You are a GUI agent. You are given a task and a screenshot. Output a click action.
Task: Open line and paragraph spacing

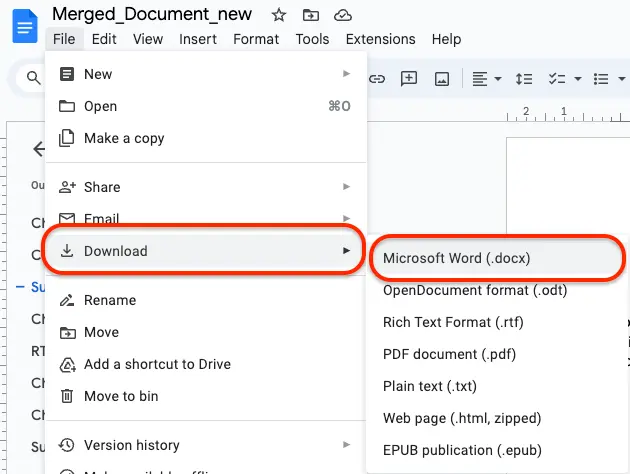(524, 79)
